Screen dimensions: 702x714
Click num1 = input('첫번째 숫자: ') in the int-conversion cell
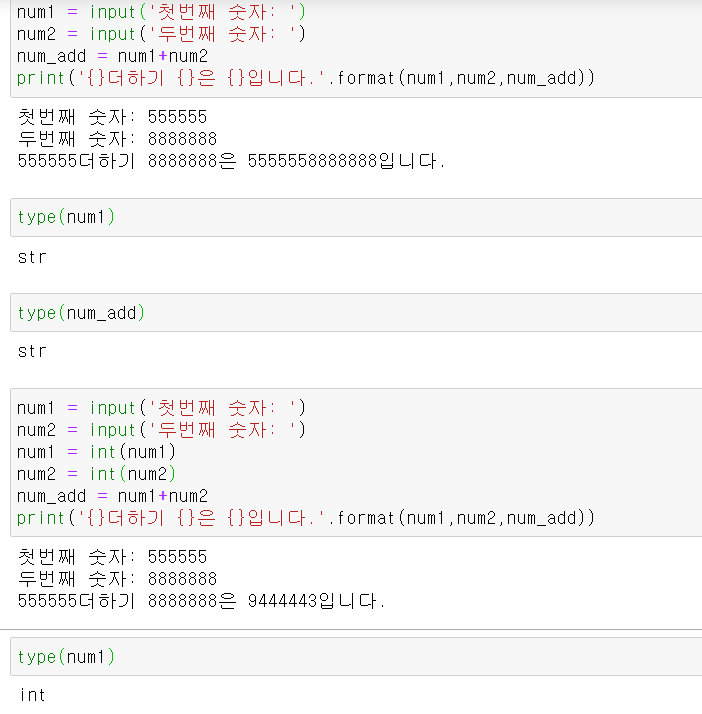[x=161, y=408]
